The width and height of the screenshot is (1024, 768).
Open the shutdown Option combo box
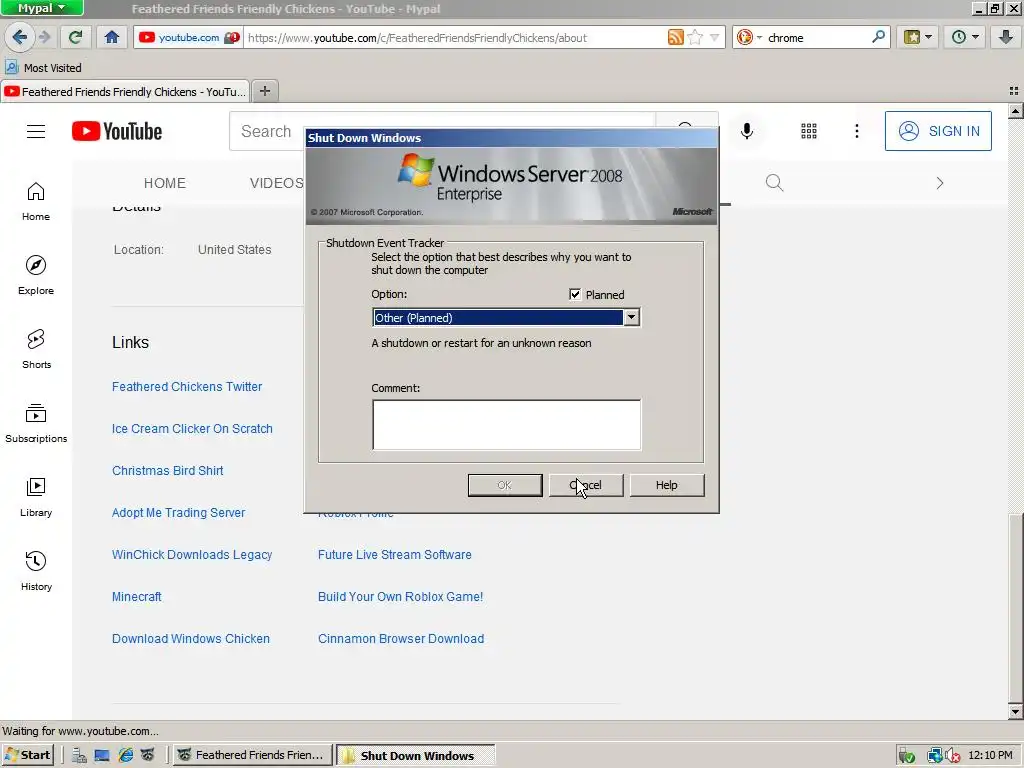(x=506, y=317)
